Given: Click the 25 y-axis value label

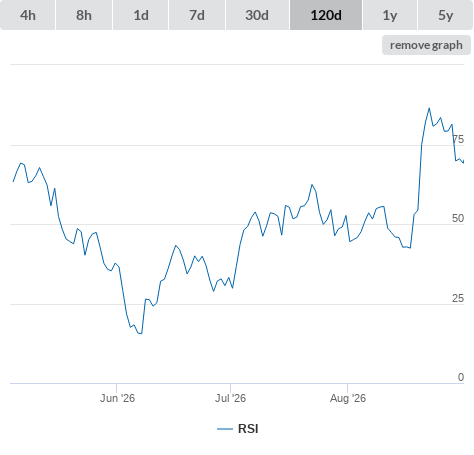Looking at the screenshot, I should click(458, 298).
